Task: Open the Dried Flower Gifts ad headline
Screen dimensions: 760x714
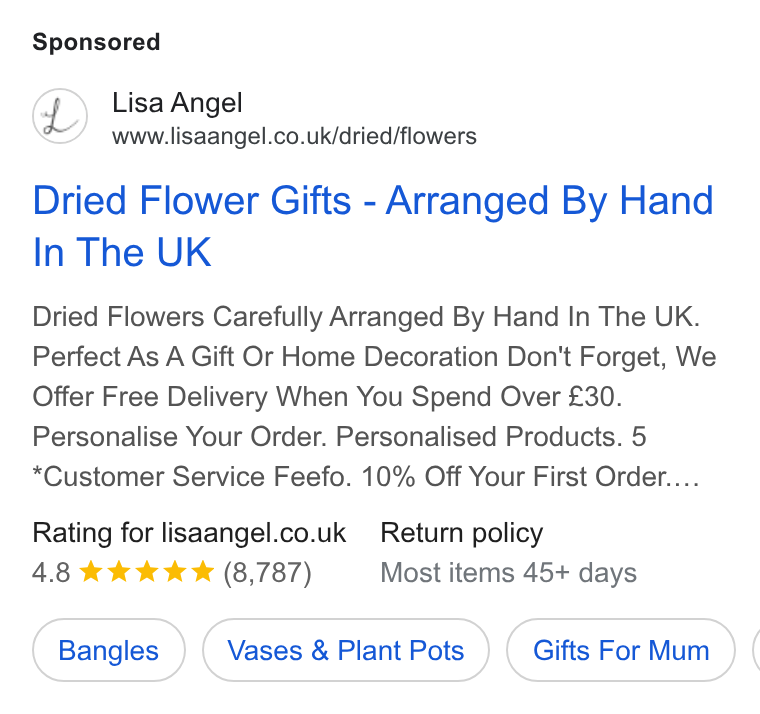Action: click(373, 226)
